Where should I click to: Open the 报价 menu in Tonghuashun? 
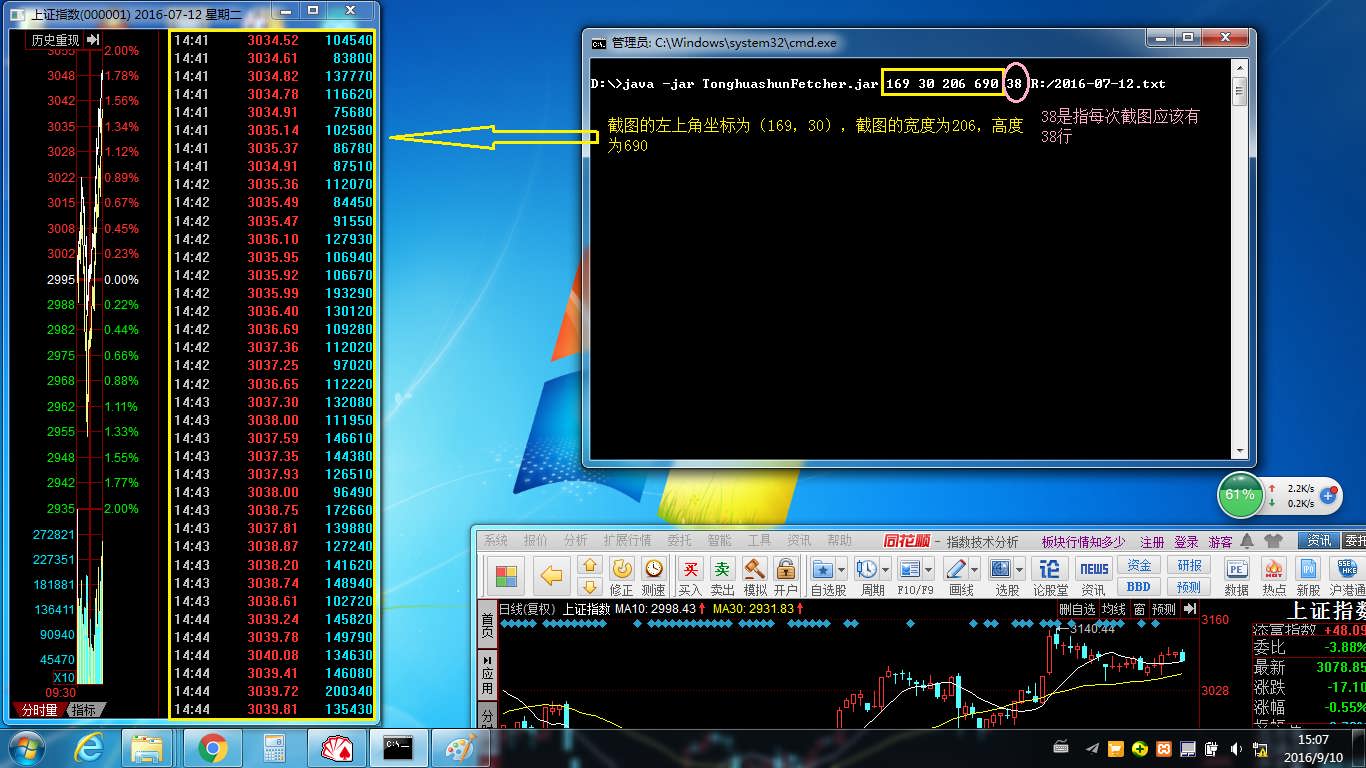536,541
